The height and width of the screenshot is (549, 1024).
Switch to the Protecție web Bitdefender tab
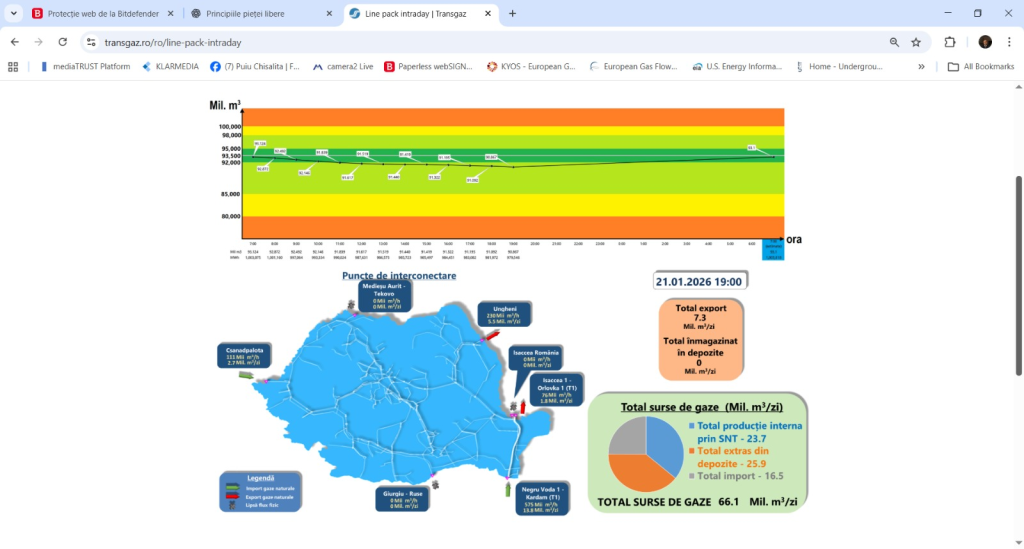pyautogui.click(x=100, y=13)
